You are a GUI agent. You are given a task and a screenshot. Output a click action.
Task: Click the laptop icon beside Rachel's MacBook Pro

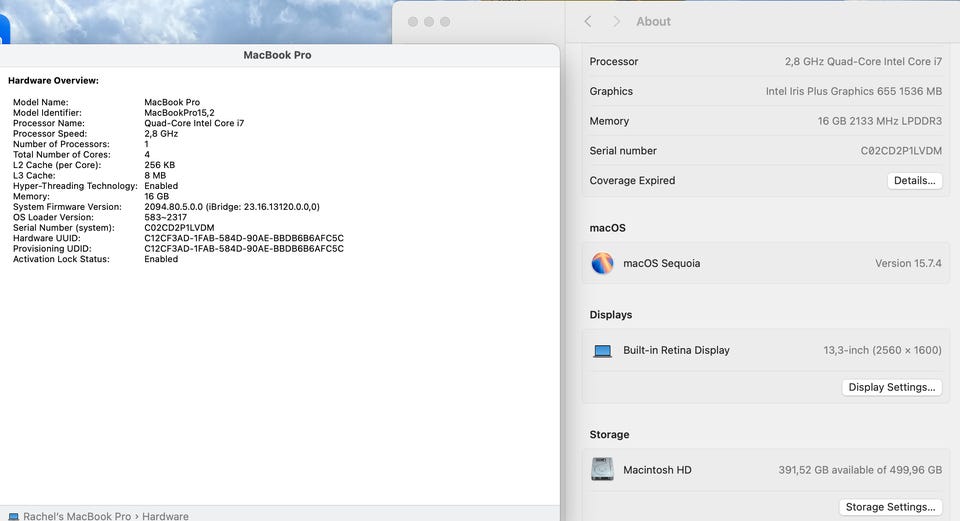click(13, 517)
